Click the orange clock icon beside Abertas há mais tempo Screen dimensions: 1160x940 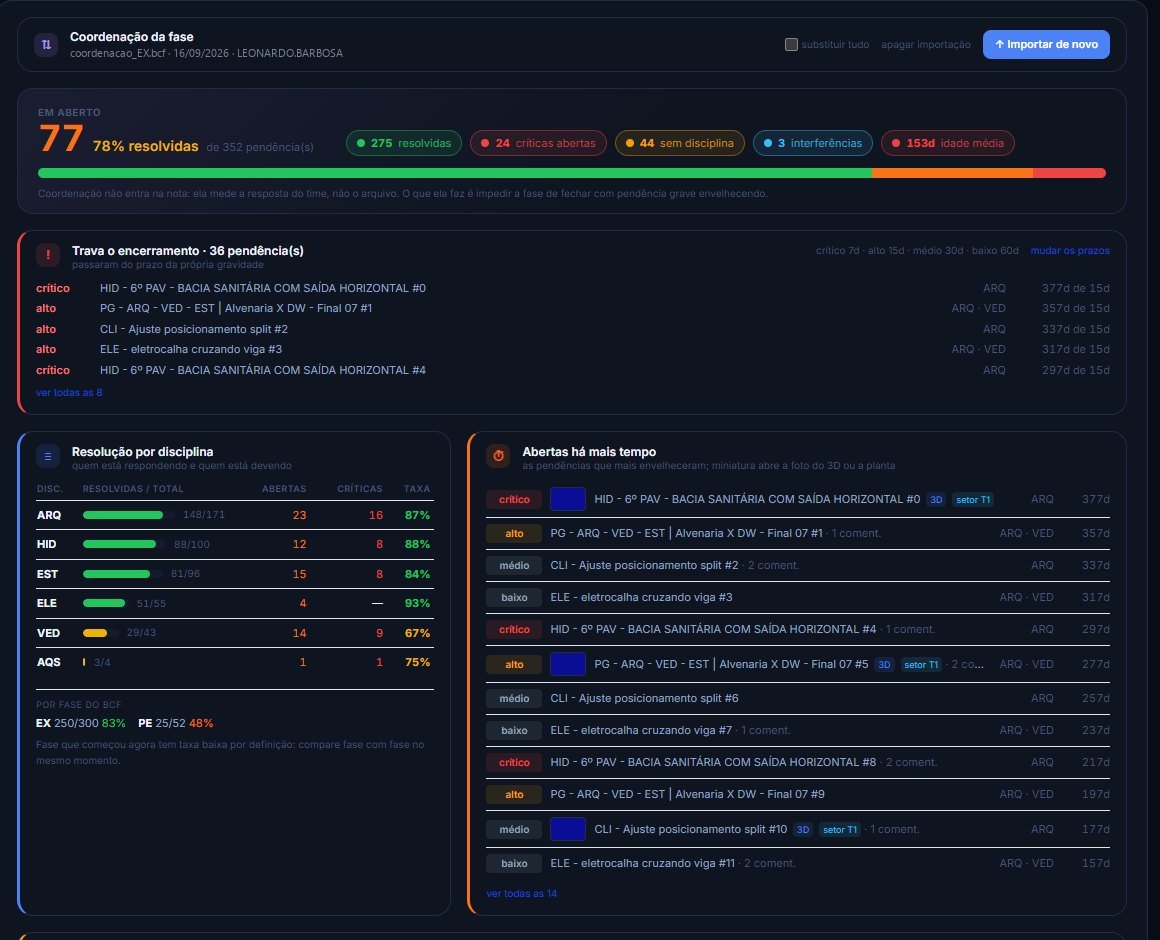[499, 456]
